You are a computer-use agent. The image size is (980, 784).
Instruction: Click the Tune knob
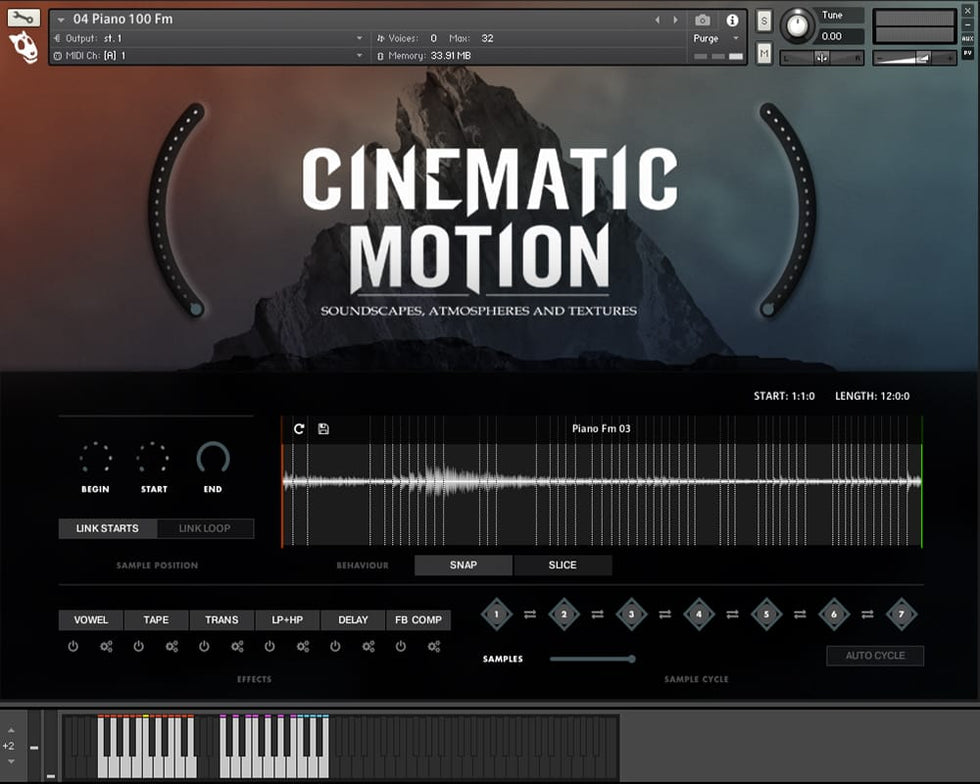(x=797, y=26)
